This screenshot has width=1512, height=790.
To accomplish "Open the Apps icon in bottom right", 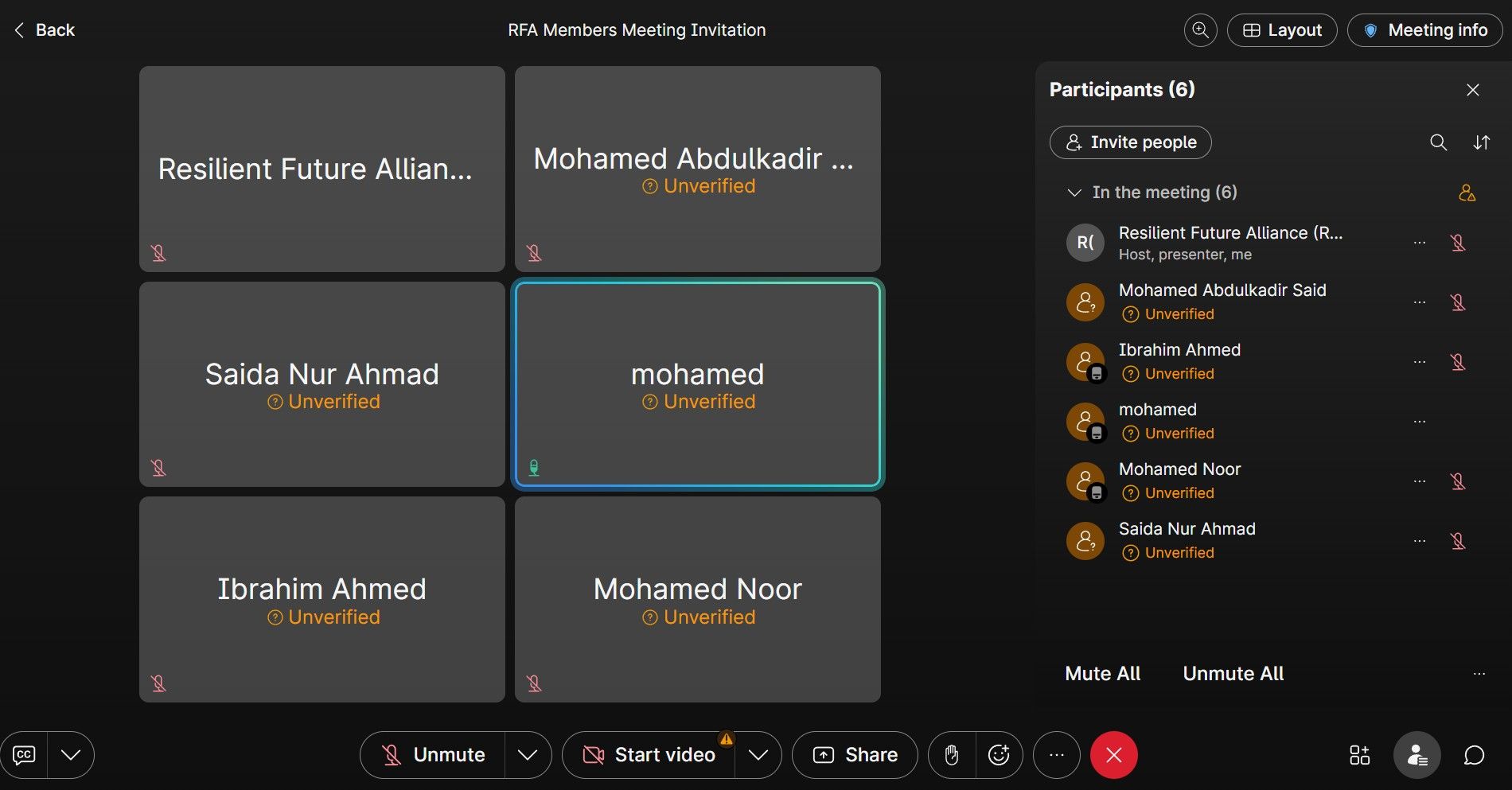I will pos(1360,755).
